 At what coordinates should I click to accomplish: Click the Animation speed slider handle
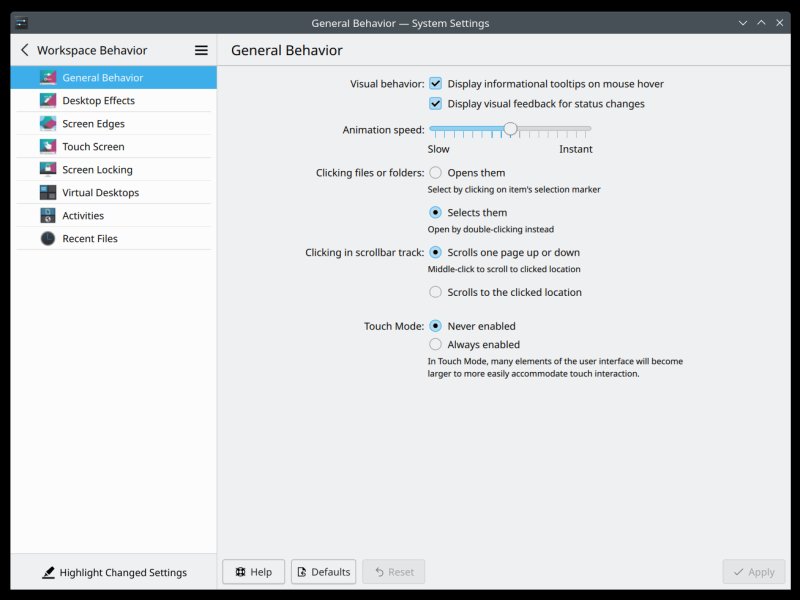click(510, 129)
